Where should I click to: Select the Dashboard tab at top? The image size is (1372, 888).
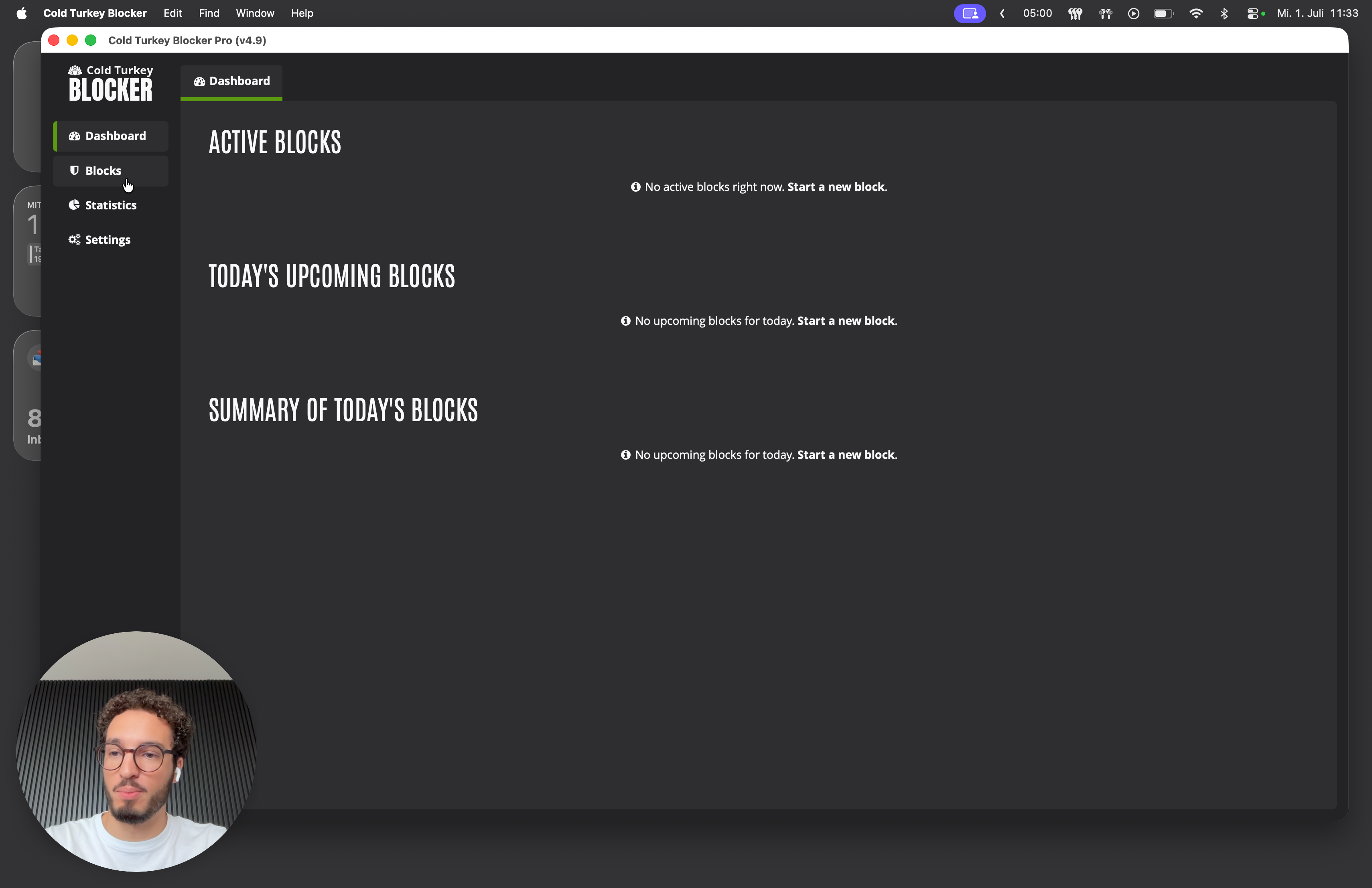231,81
